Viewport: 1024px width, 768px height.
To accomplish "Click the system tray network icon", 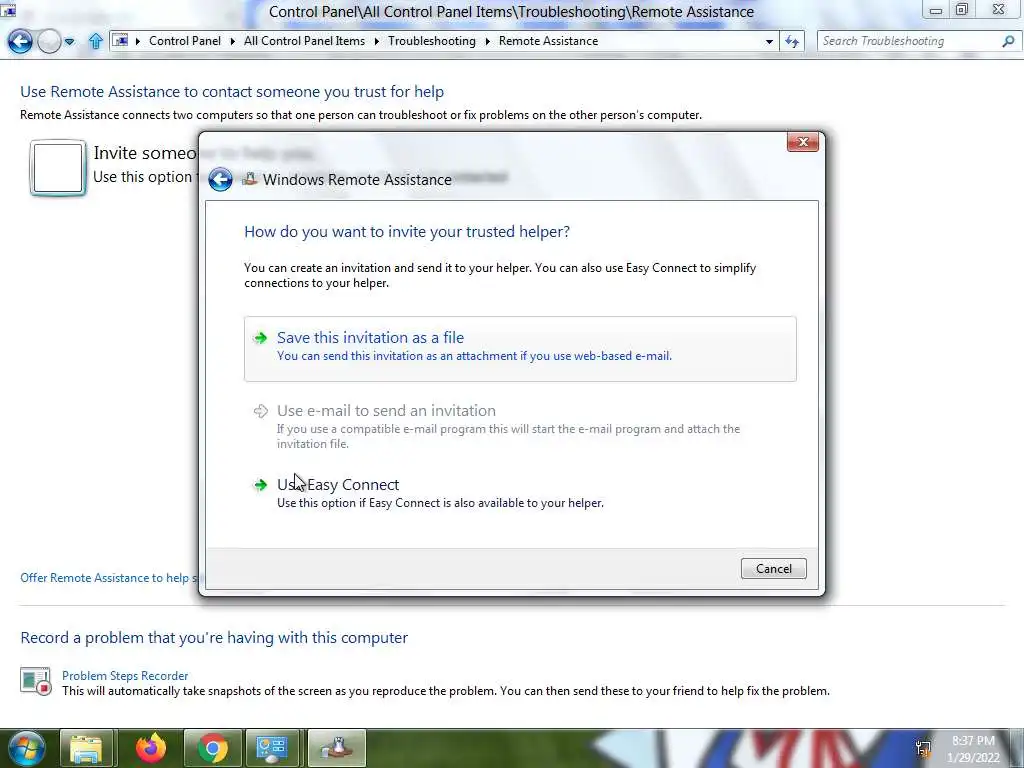I will (x=923, y=748).
